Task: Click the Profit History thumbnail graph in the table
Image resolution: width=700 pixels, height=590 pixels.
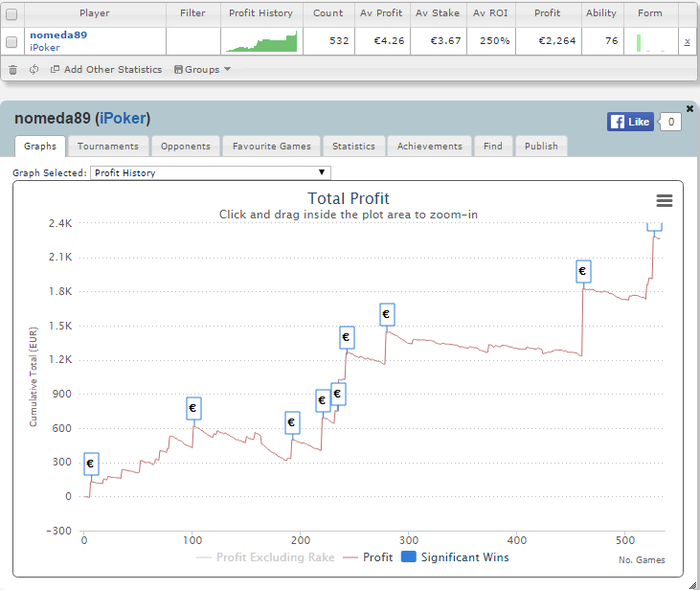Action: tap(262, 42)
